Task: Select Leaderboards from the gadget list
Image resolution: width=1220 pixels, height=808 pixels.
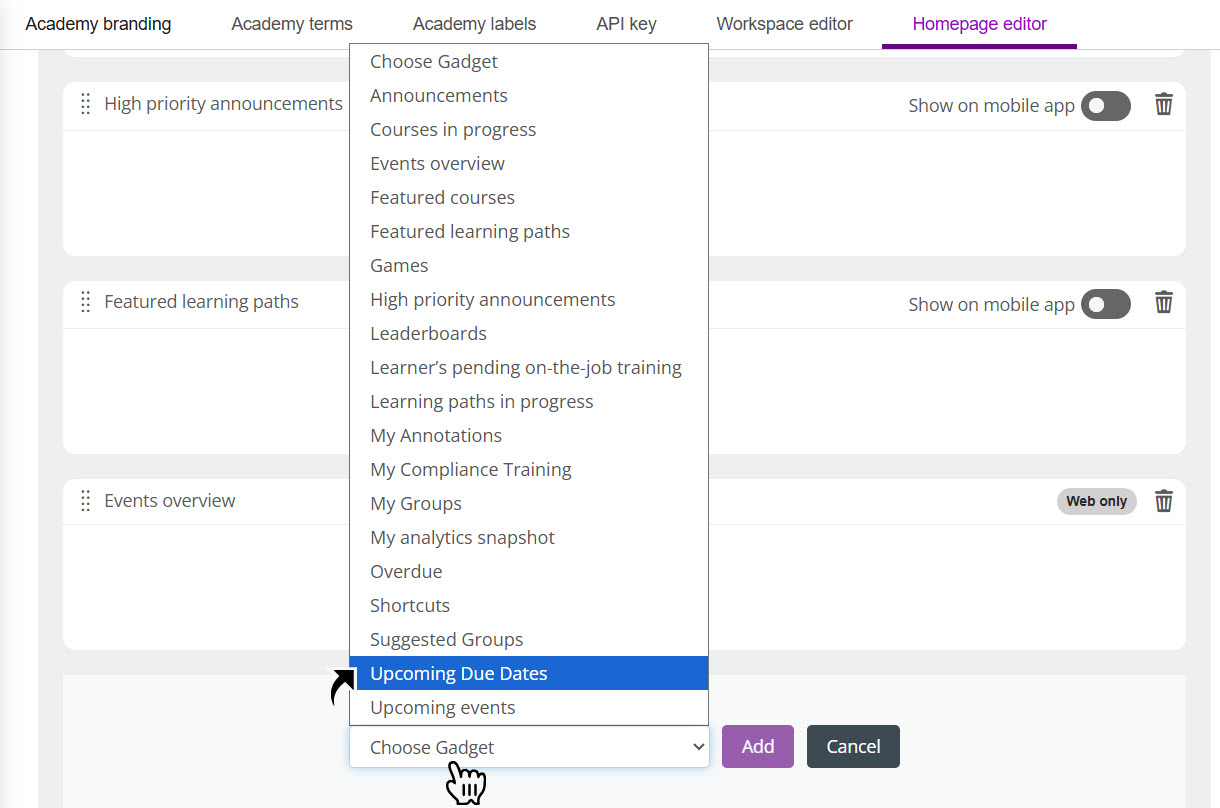Action: [x=428, y=333]
